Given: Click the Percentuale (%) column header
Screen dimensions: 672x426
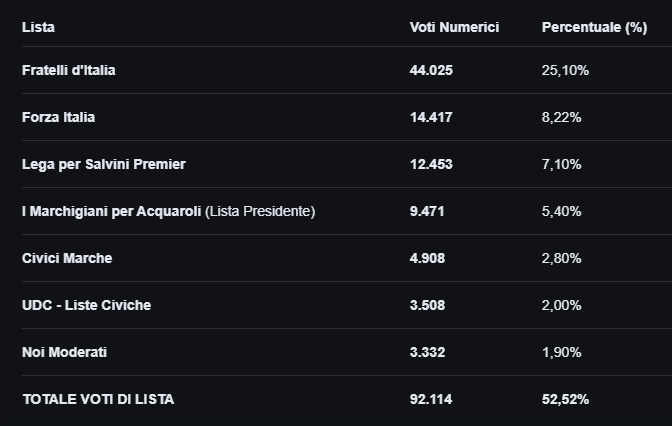Looking at the screenshot, I should 594,27.
